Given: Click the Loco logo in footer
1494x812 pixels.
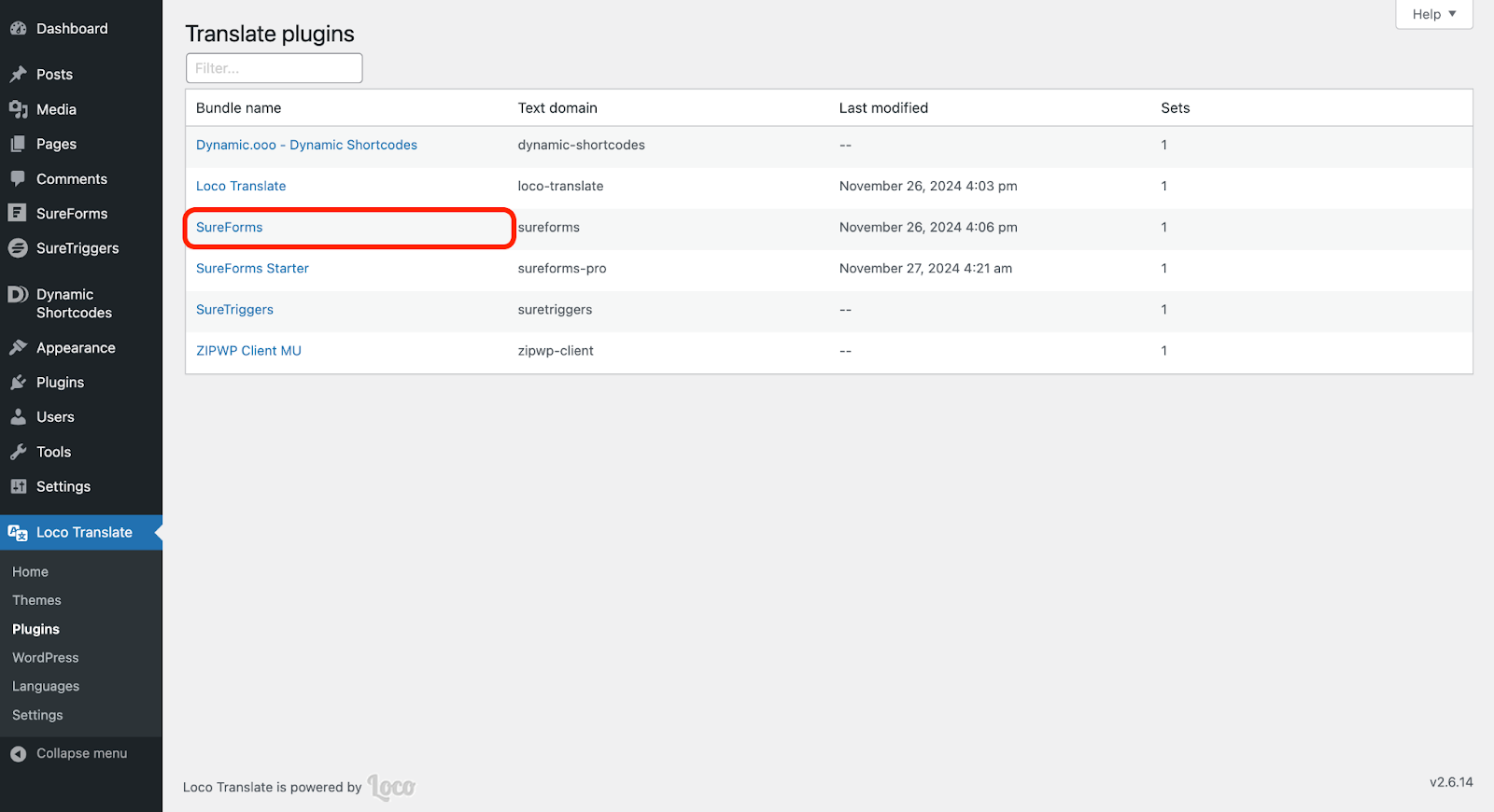Looking at the screenshot, I should pos(391,788).
